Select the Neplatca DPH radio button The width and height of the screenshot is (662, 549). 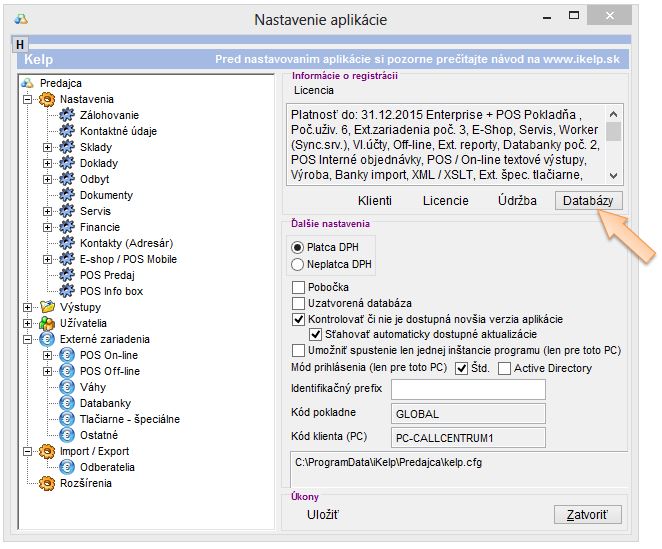pyautogui.click(x=297, y=264)
